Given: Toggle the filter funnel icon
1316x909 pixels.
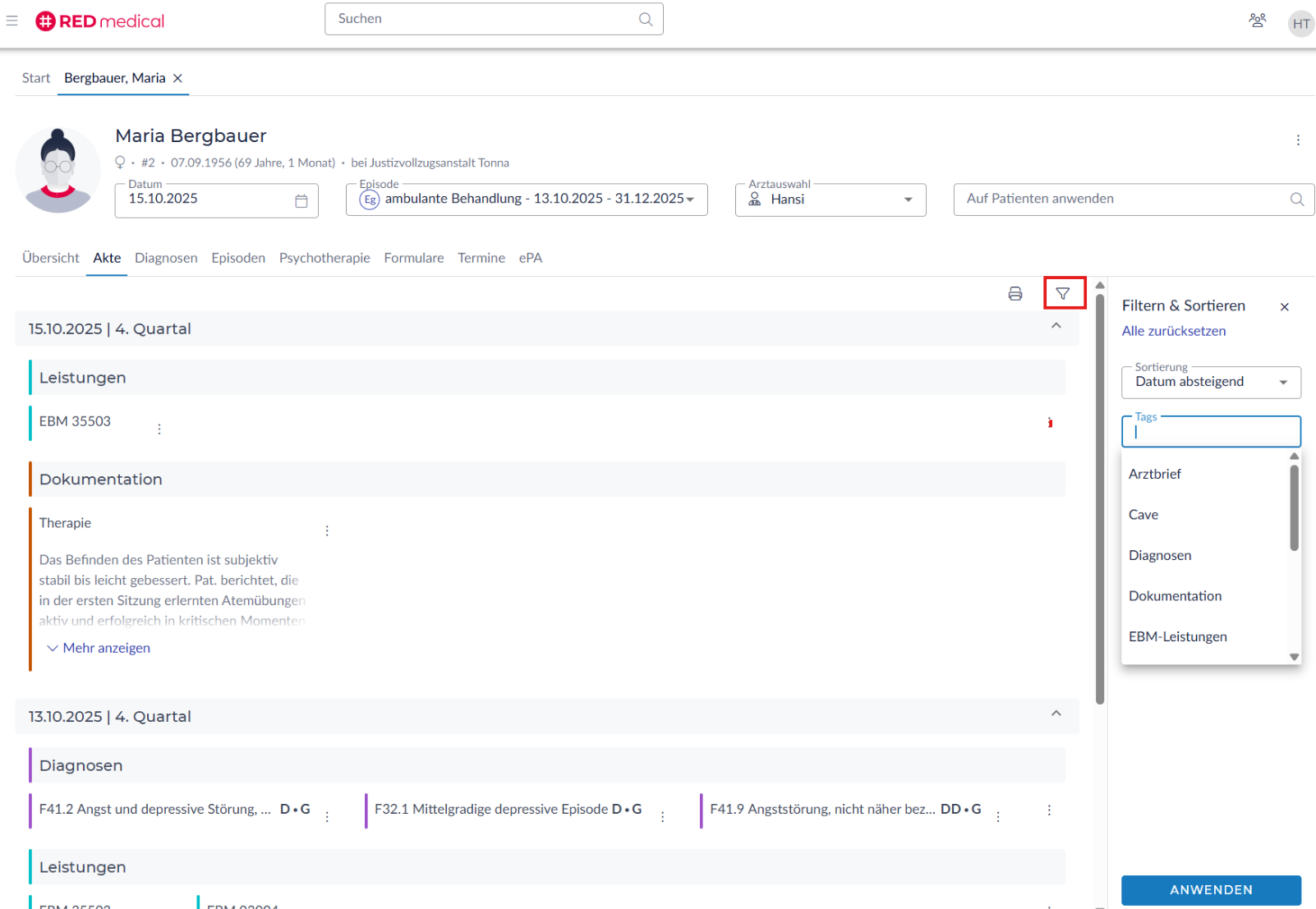Looking at the screenshot, I should 1063,294.
